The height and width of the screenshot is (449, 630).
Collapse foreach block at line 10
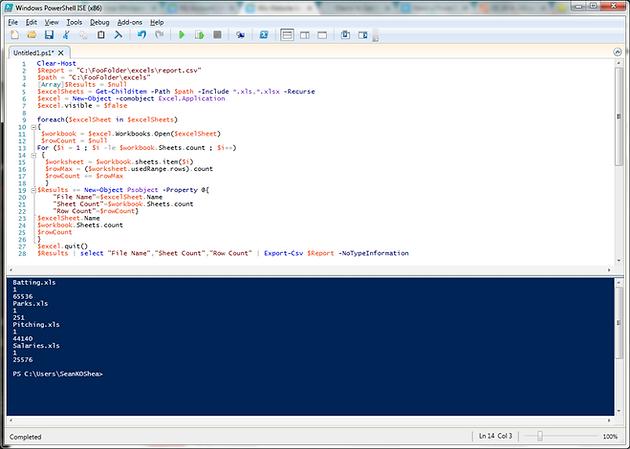point(34,127)
